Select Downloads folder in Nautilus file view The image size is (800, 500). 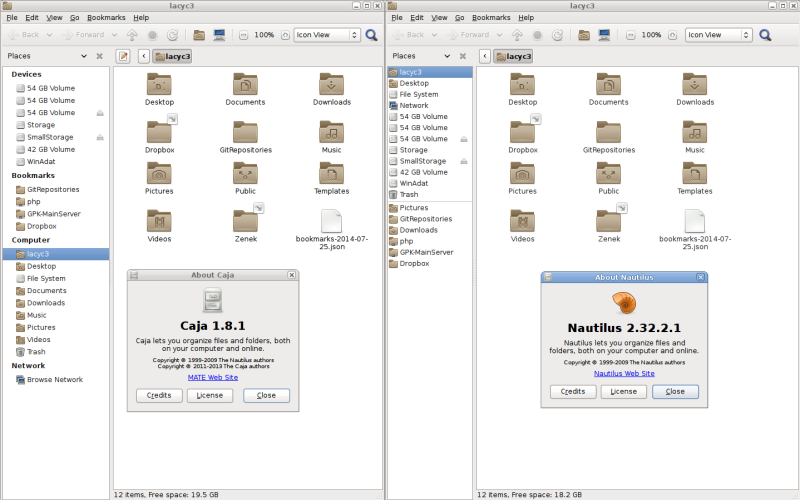[x=695, y=89]
